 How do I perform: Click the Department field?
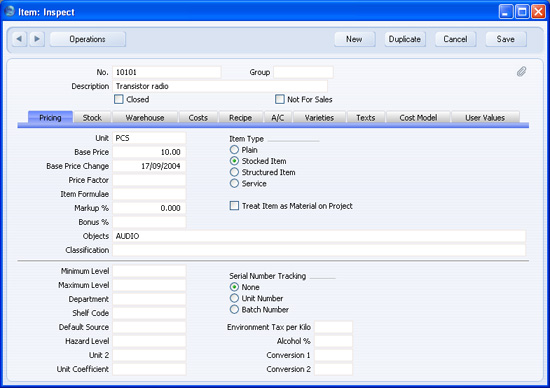[x=149, y=299]
